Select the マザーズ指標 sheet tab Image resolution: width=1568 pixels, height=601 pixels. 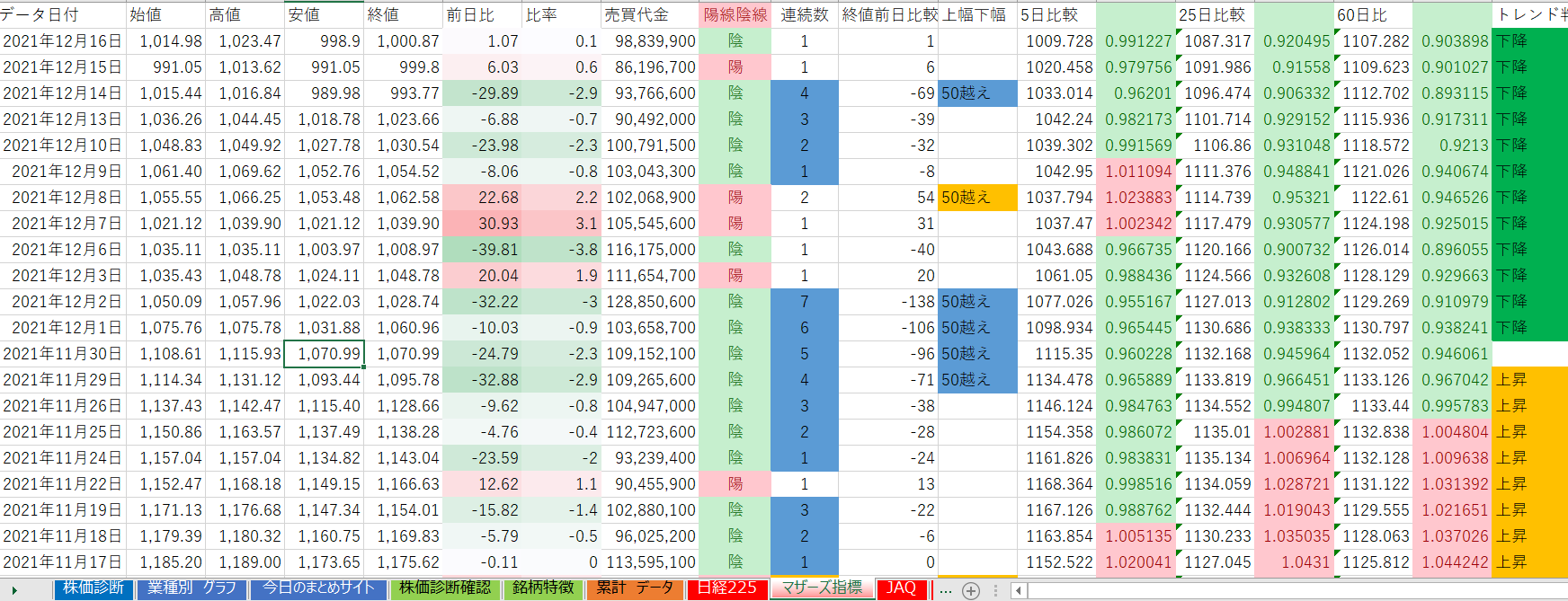(x=822, y=588)
